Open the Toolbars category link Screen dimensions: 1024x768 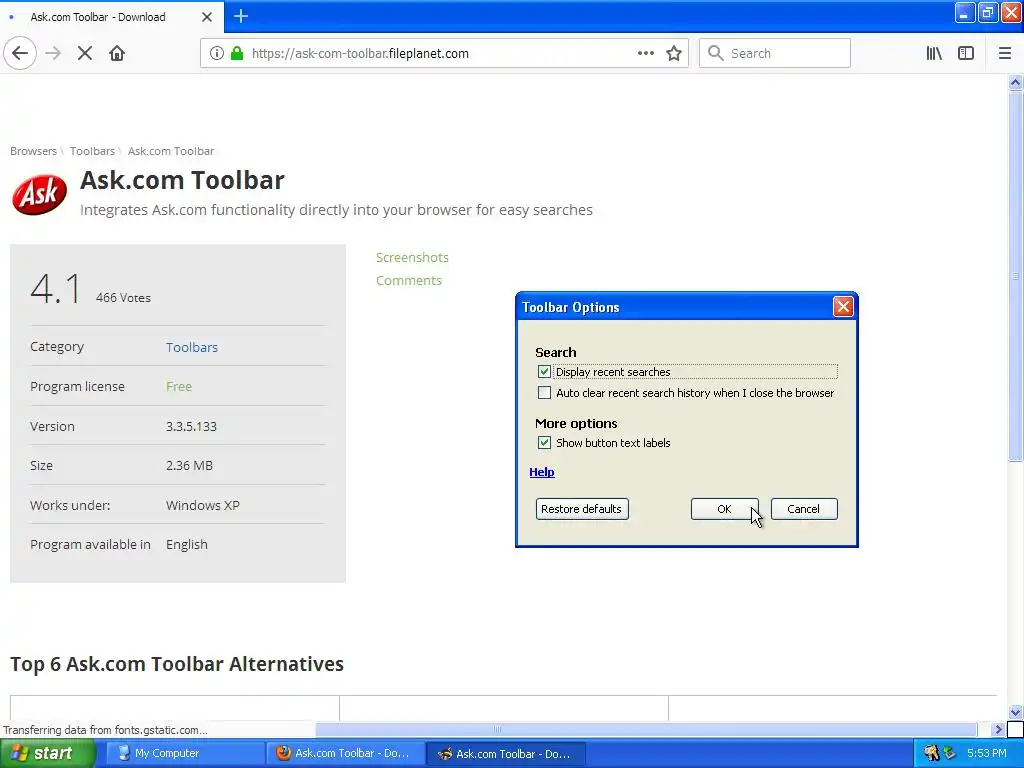[x=191, y=347]
